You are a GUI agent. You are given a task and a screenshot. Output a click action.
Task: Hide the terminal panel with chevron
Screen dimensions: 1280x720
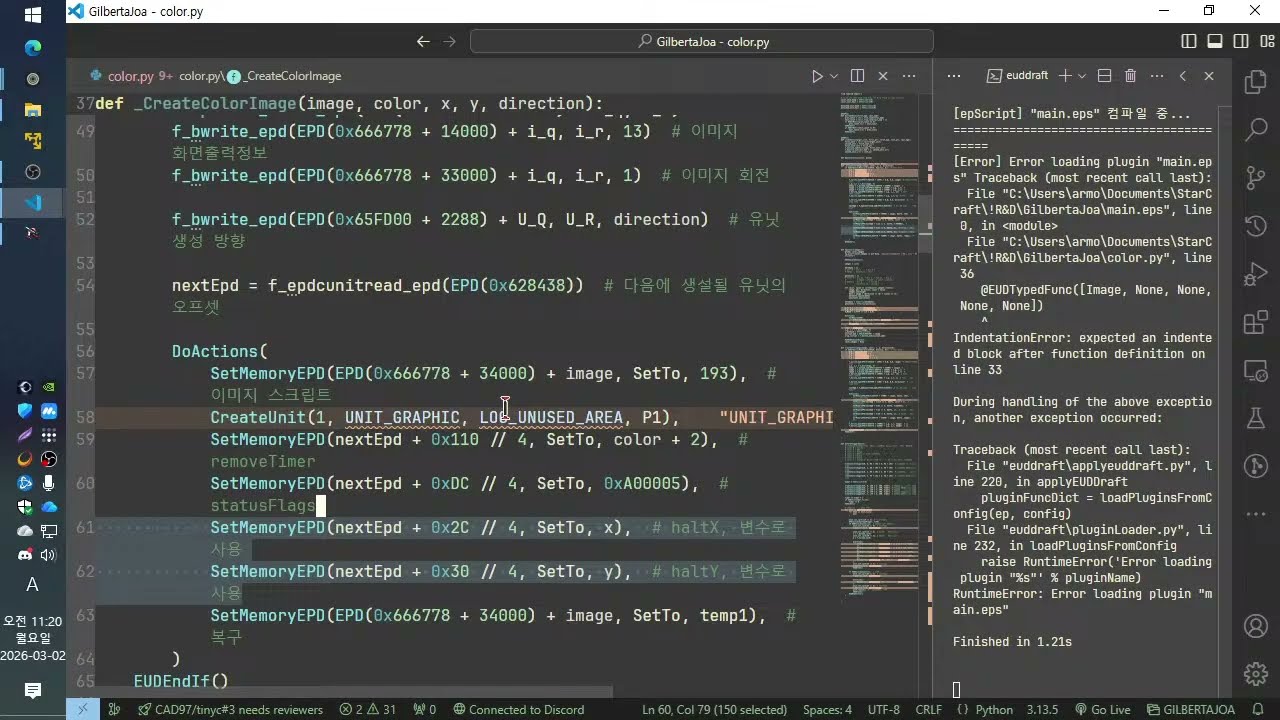(1183, 76)
